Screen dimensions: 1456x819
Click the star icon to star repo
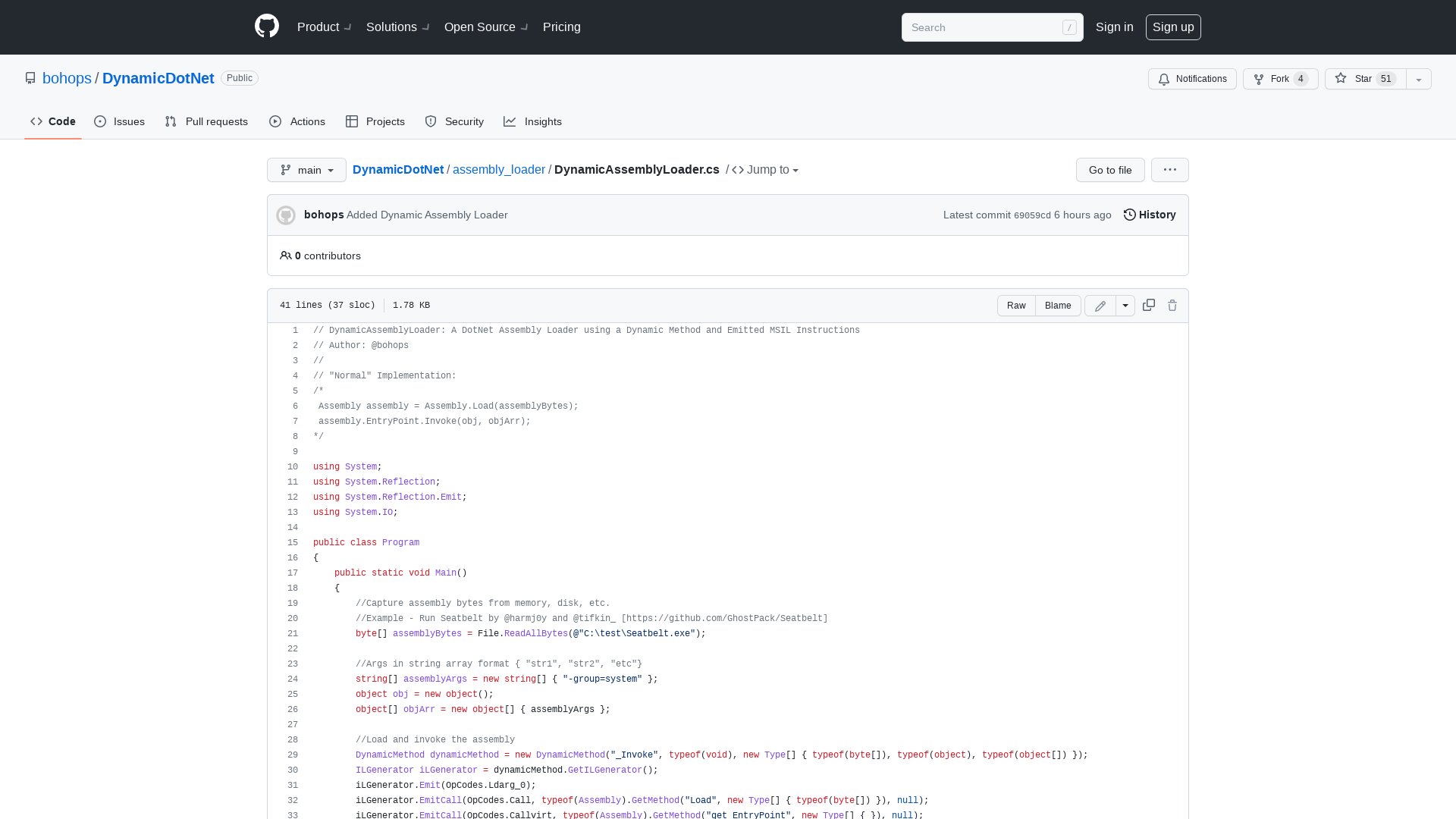coord(1341,78)
